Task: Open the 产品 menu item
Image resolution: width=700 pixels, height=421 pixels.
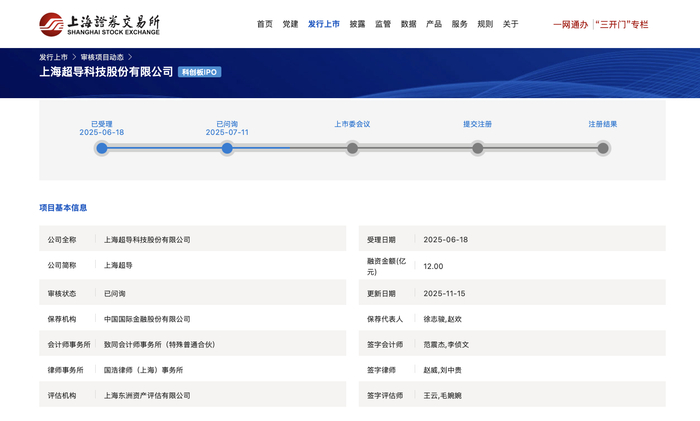Action: (434, 24)
